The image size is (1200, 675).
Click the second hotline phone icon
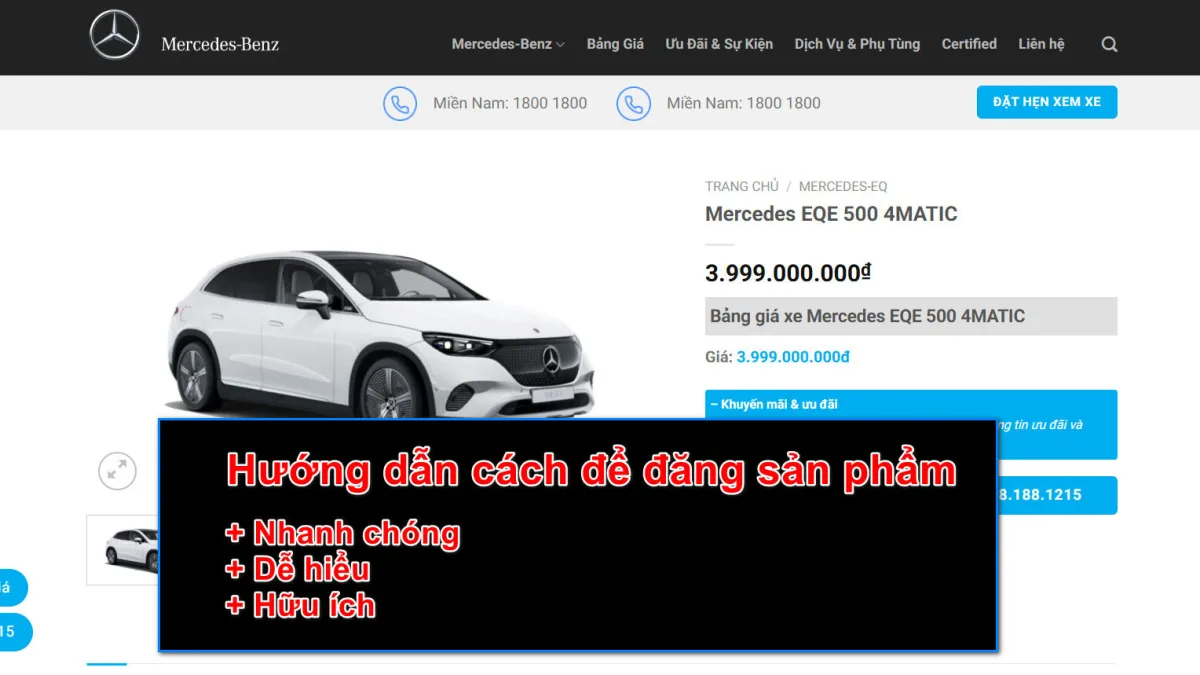633,103
